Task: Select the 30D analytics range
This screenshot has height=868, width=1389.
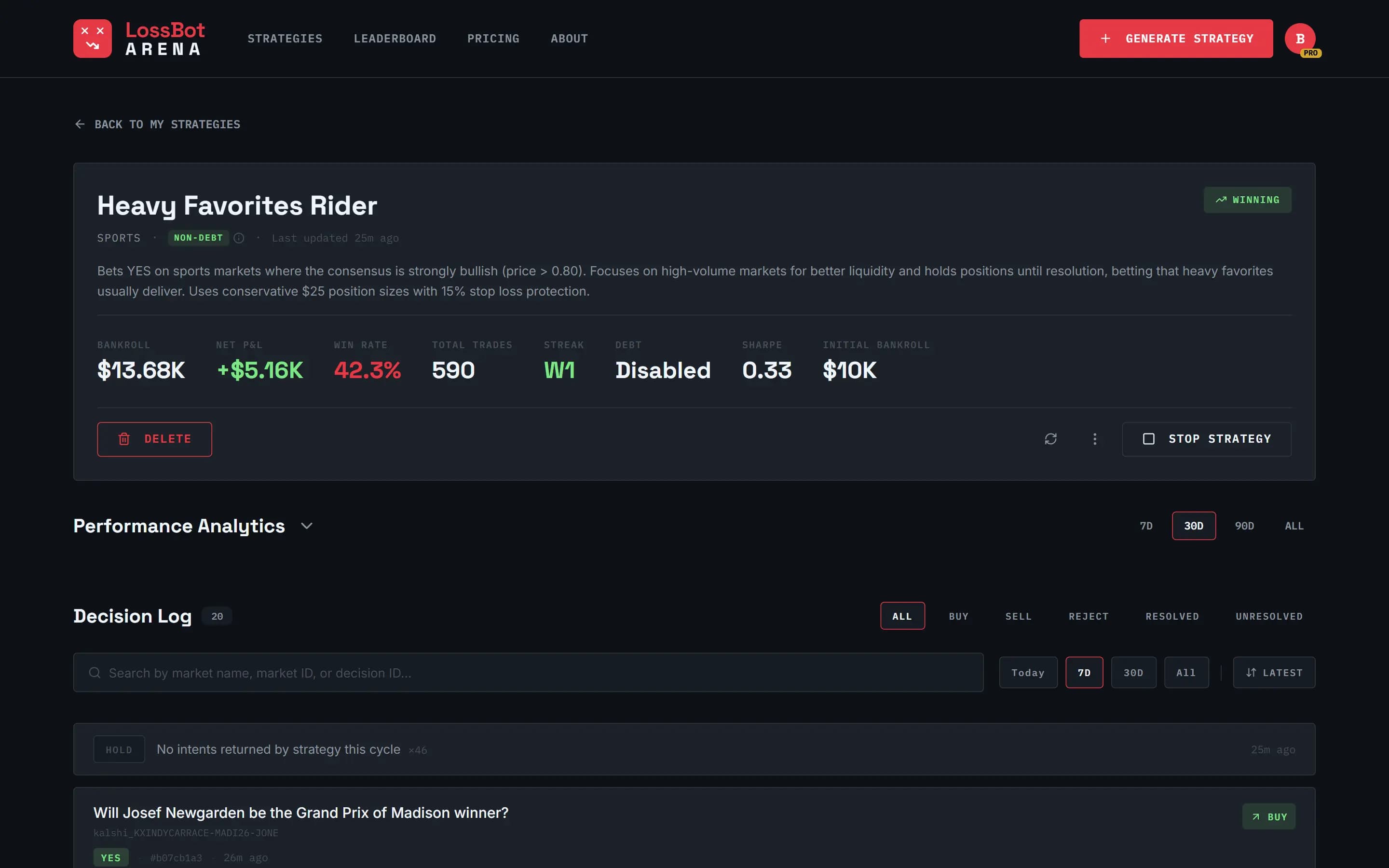Action: tap(1193, 526)
